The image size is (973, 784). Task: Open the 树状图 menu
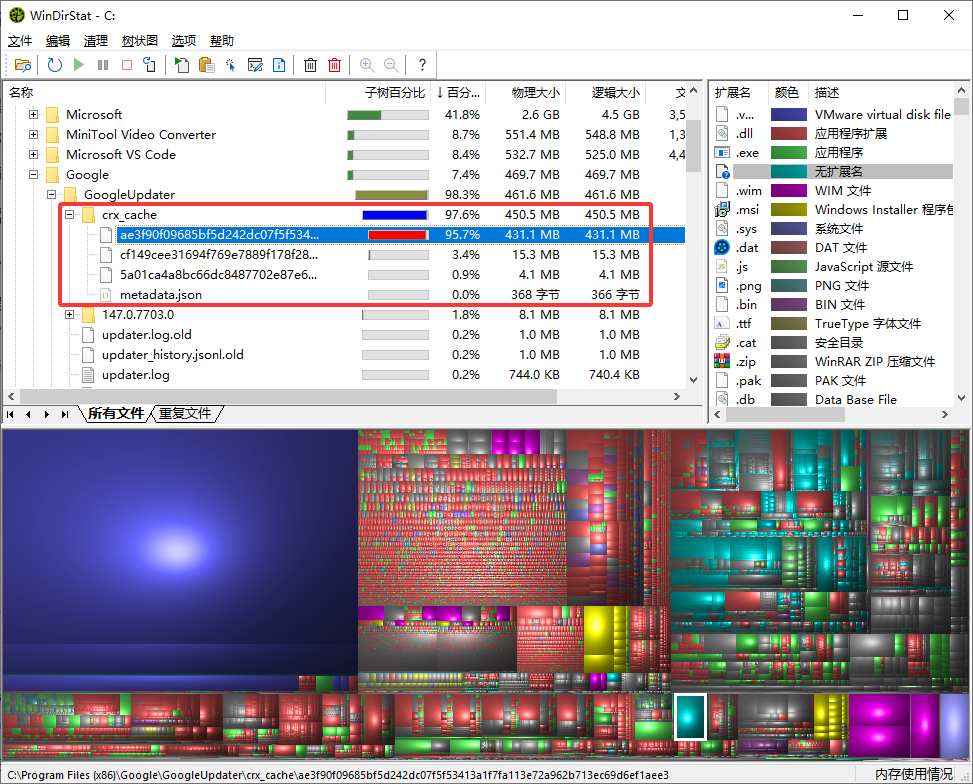[139, 41]
